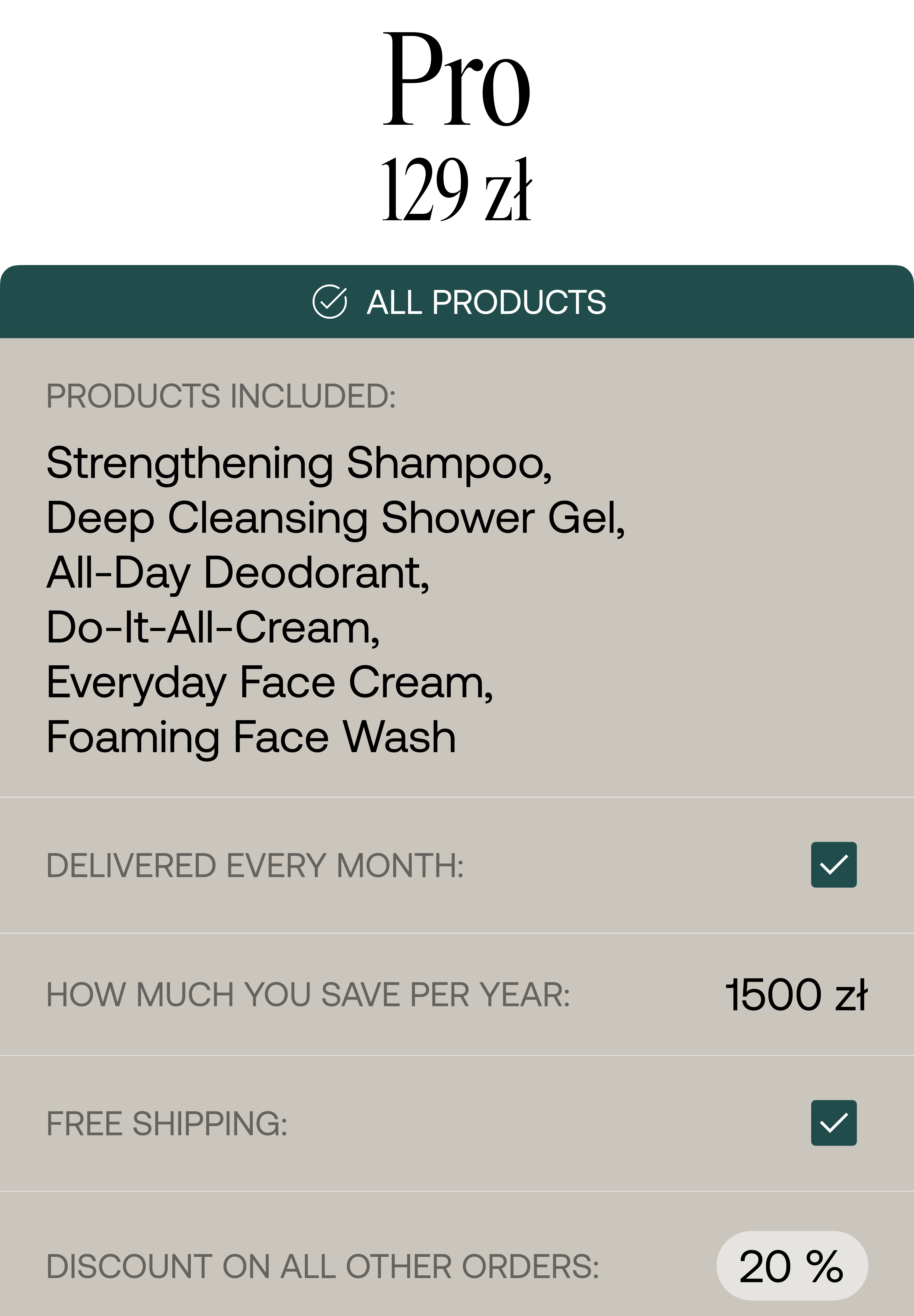Toggle the Delivered Every Month checkbox
914x1316 pixels.
[833, 865]
